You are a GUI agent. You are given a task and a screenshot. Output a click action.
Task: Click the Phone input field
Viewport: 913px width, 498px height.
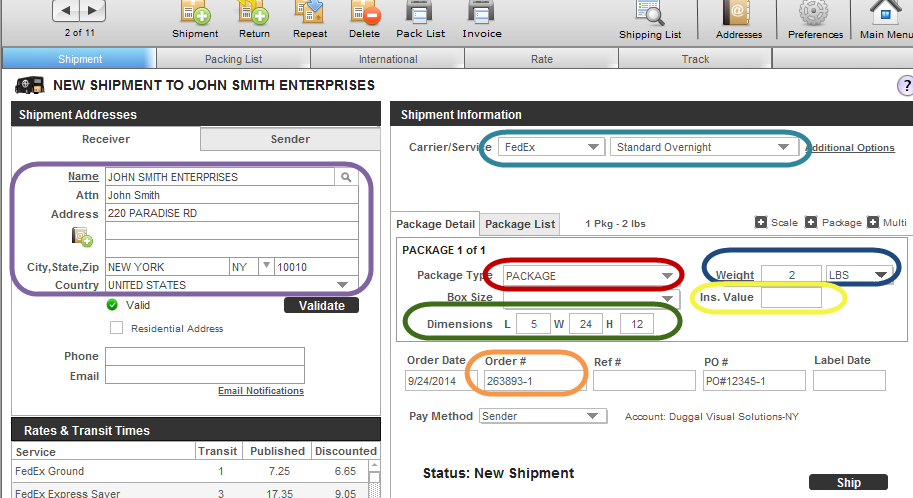point(205,356)
